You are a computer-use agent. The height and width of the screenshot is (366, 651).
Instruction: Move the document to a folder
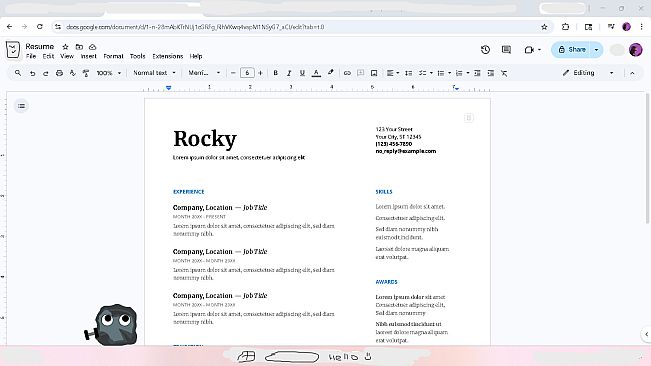(79, 47)
